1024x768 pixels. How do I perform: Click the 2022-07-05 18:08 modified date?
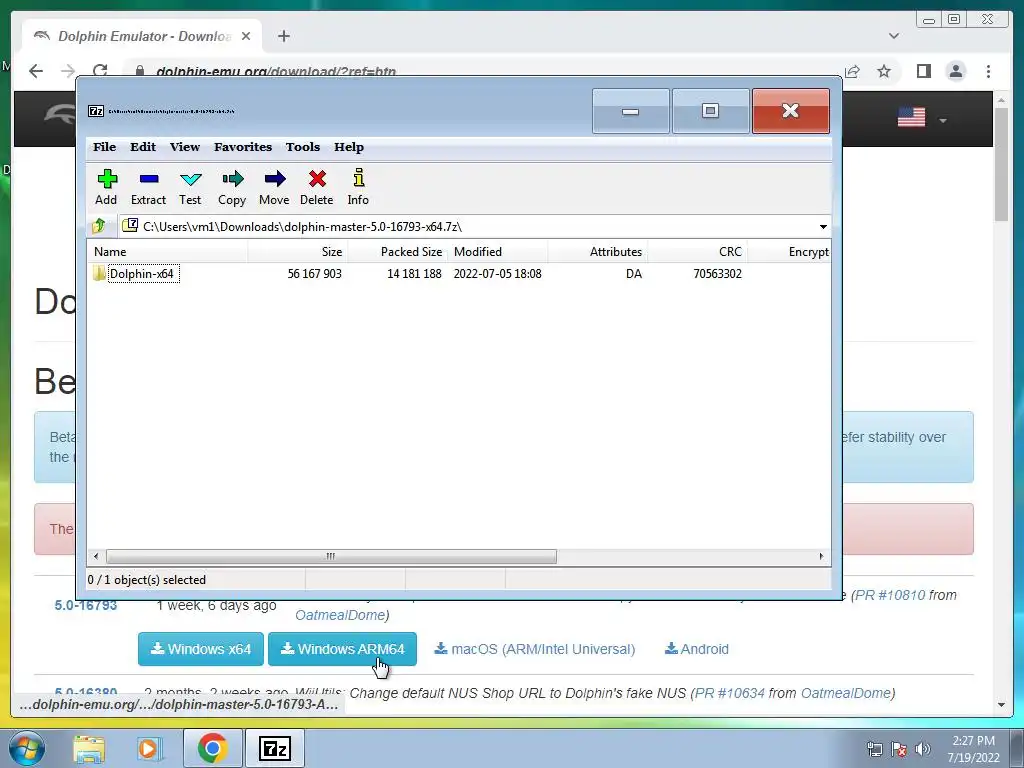click(498, 274)
